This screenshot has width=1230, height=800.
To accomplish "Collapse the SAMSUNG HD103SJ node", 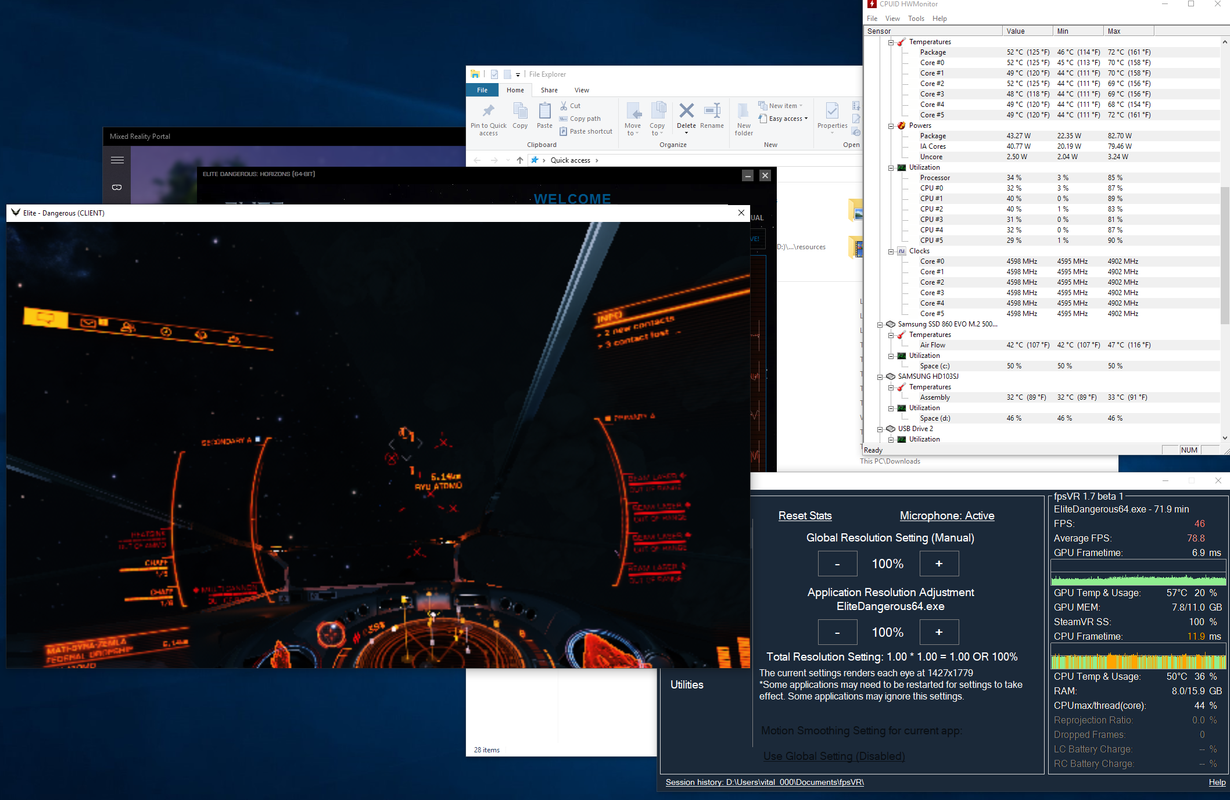I will click(880, 377).
